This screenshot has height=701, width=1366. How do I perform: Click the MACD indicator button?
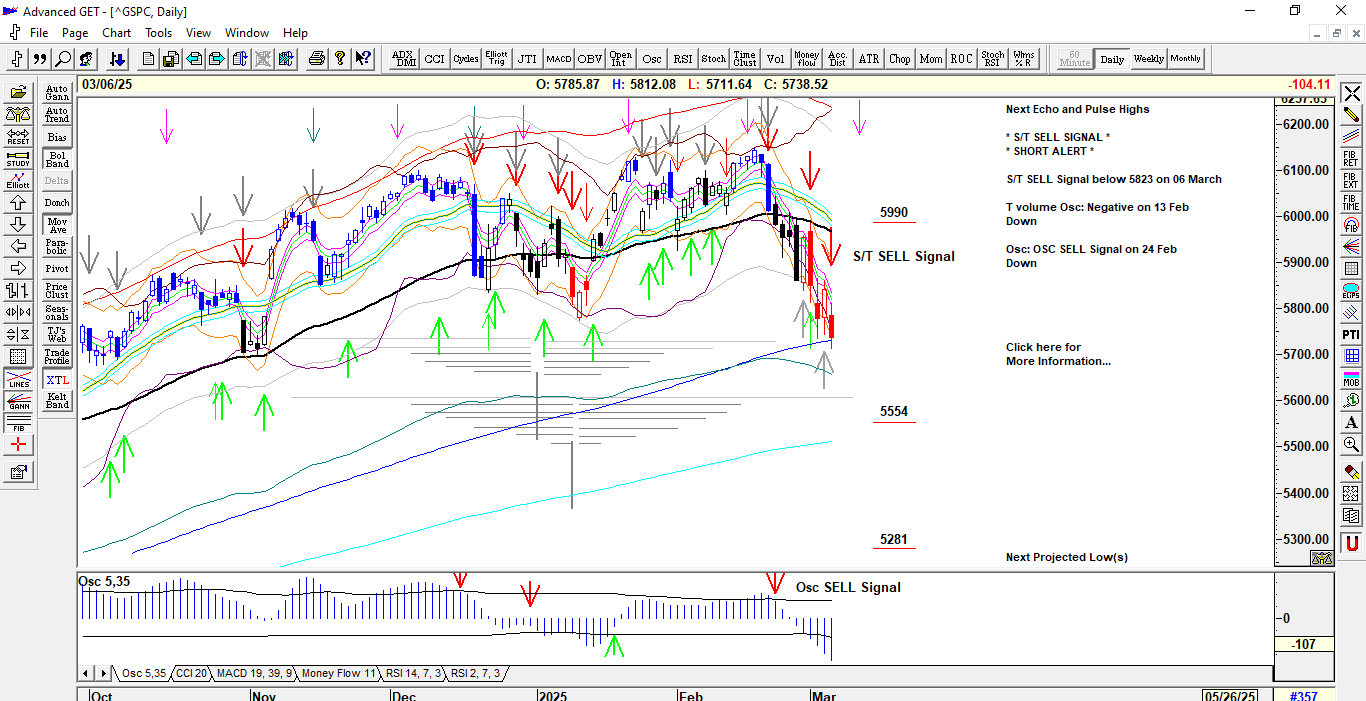(x=559, y=59)
